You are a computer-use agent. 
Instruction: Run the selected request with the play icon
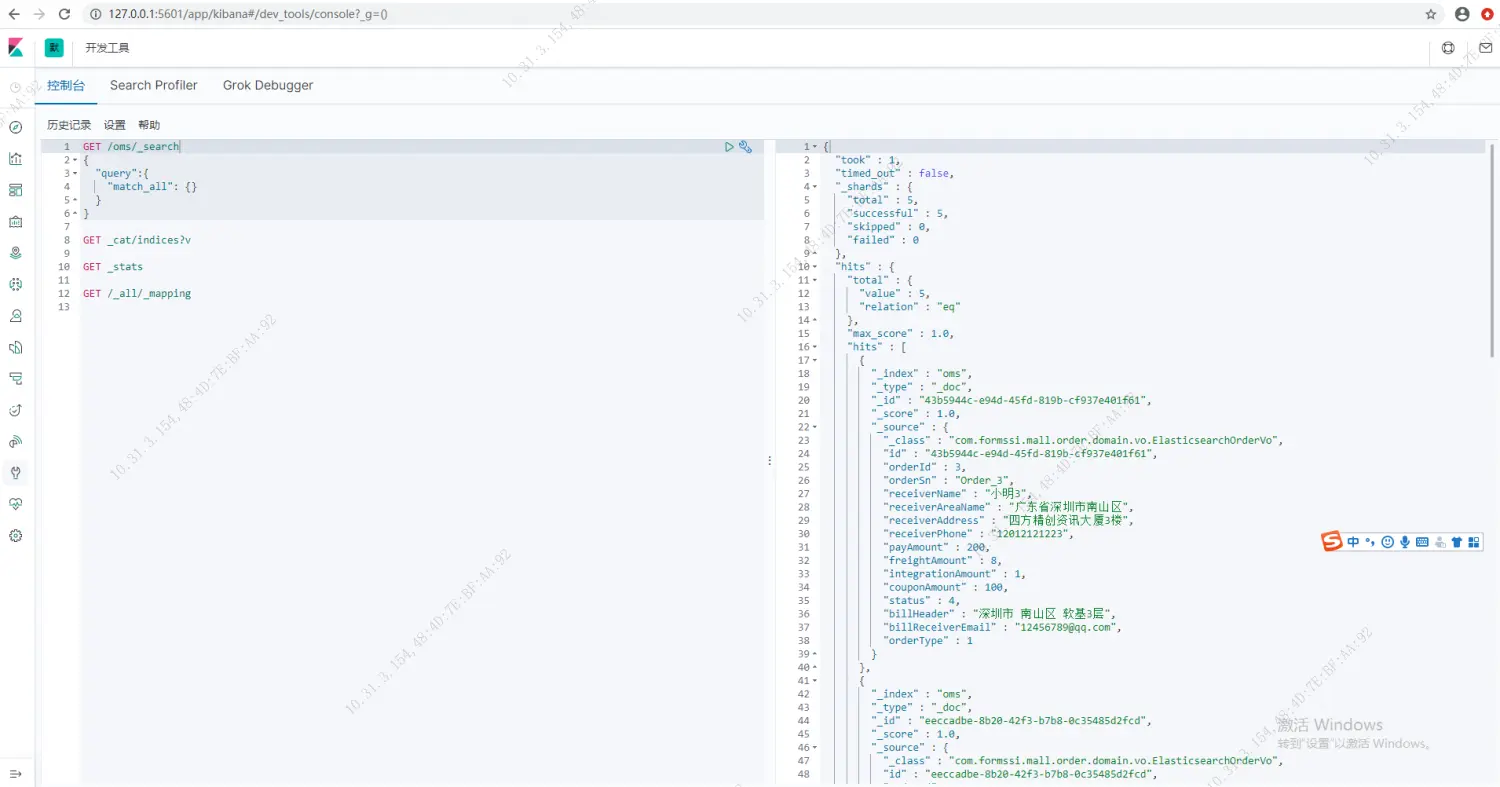pos(729,147)
